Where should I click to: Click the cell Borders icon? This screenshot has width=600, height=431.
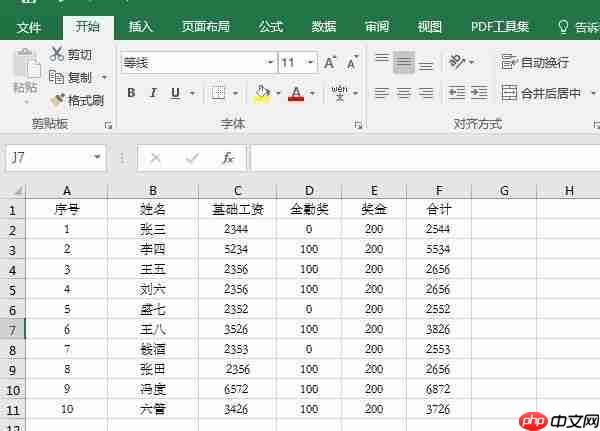[218, 93]
